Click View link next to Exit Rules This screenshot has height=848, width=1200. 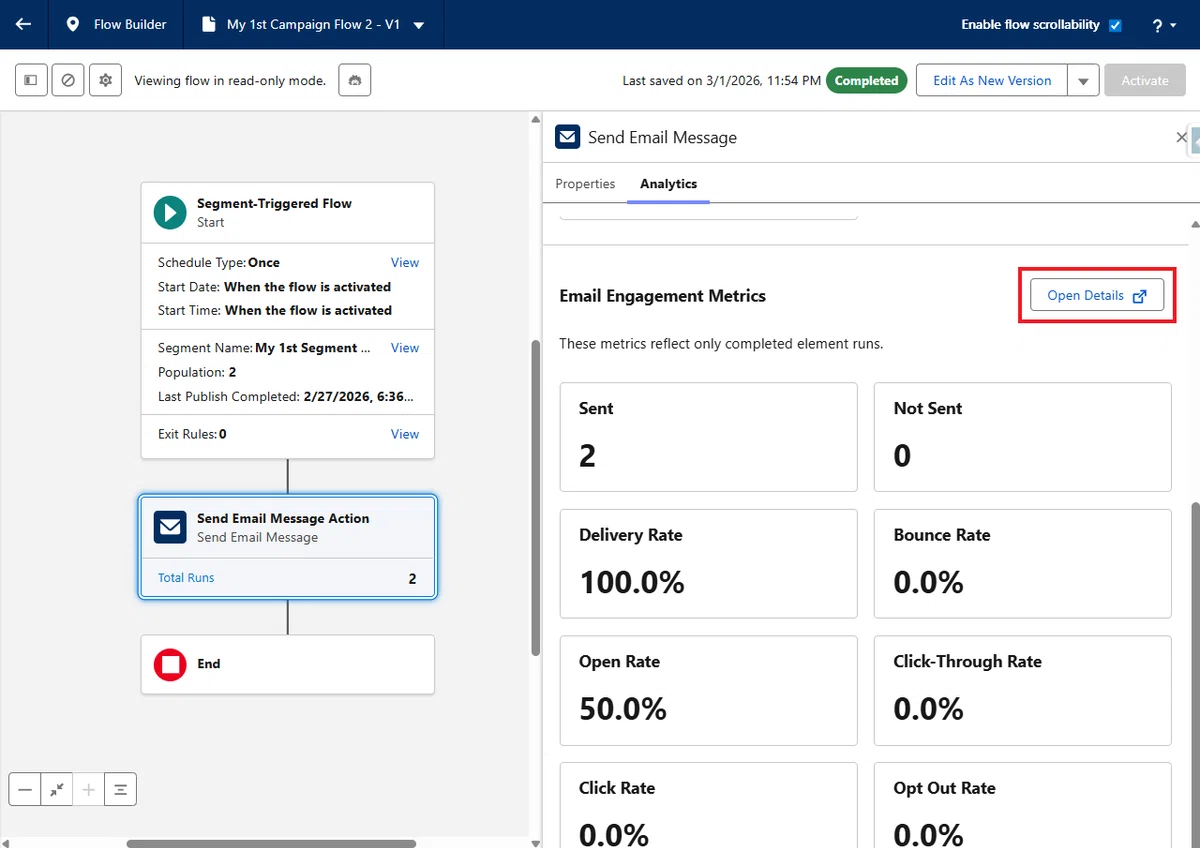click(x=405, y=434)
